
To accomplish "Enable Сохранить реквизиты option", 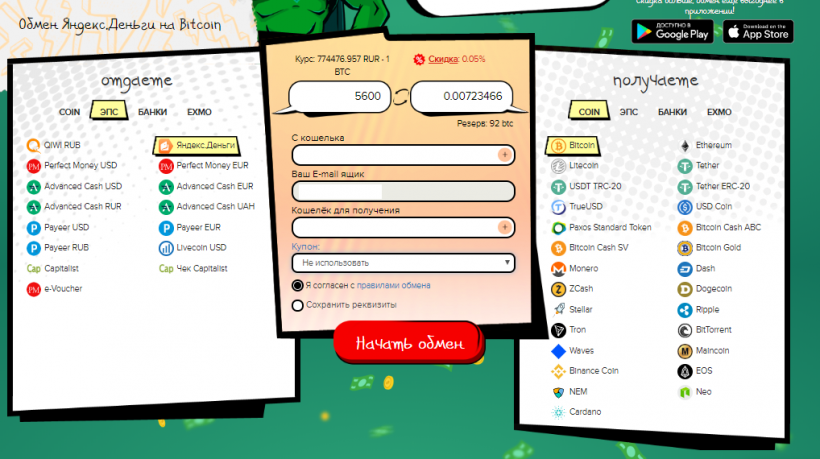I will click(x=298, y=305).
